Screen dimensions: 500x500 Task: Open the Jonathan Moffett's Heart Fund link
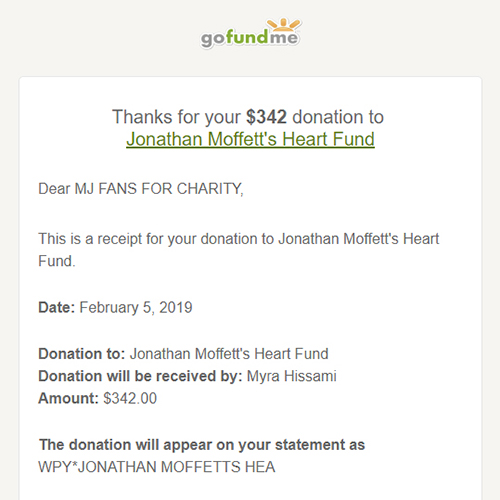(250, 139)
